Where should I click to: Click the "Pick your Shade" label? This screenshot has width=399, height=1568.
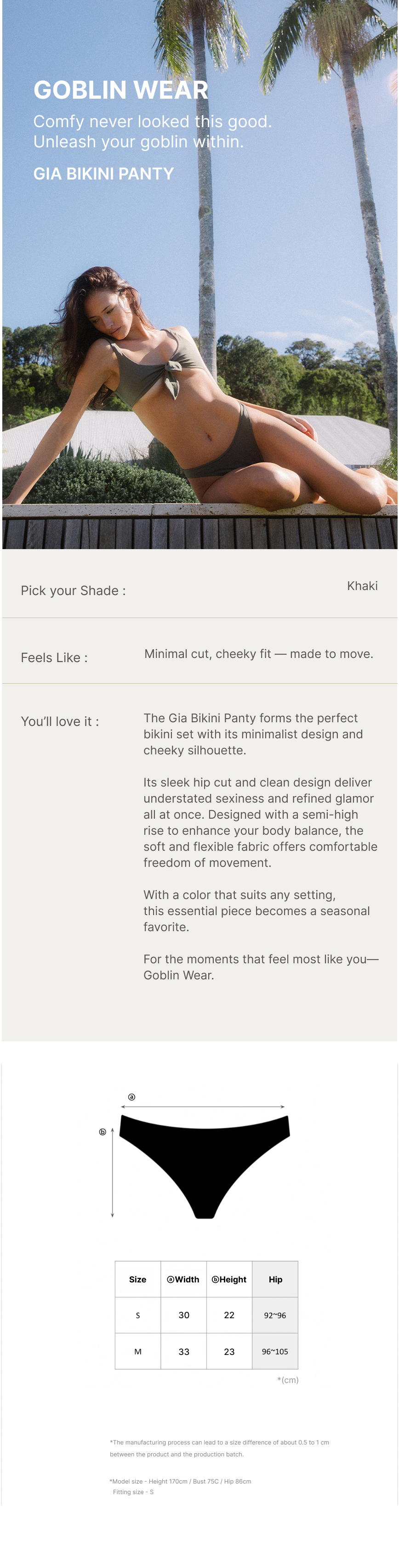coord(73,590)
